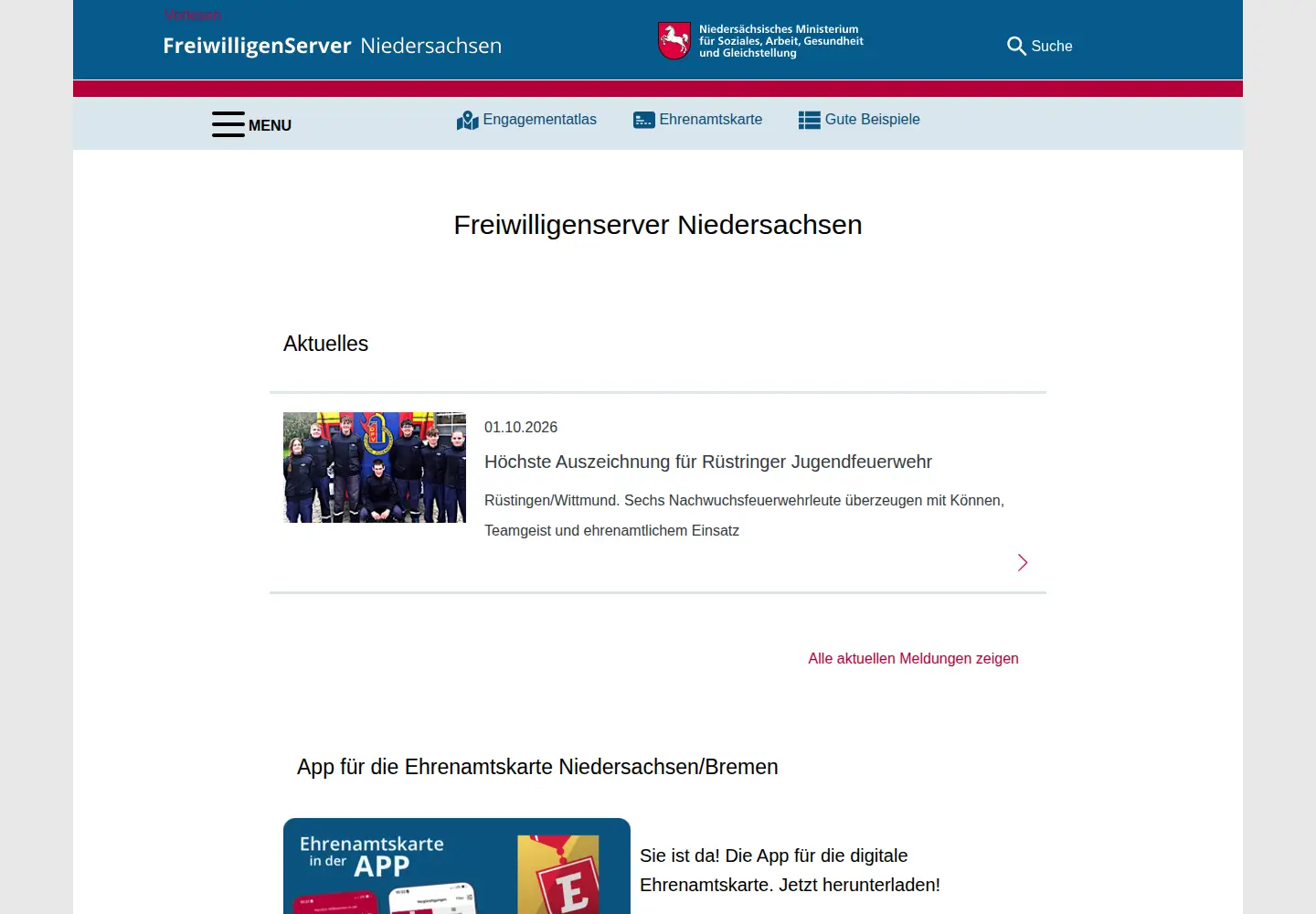Click the Niedersachsen horse coat of arms

tap(674, 41)
